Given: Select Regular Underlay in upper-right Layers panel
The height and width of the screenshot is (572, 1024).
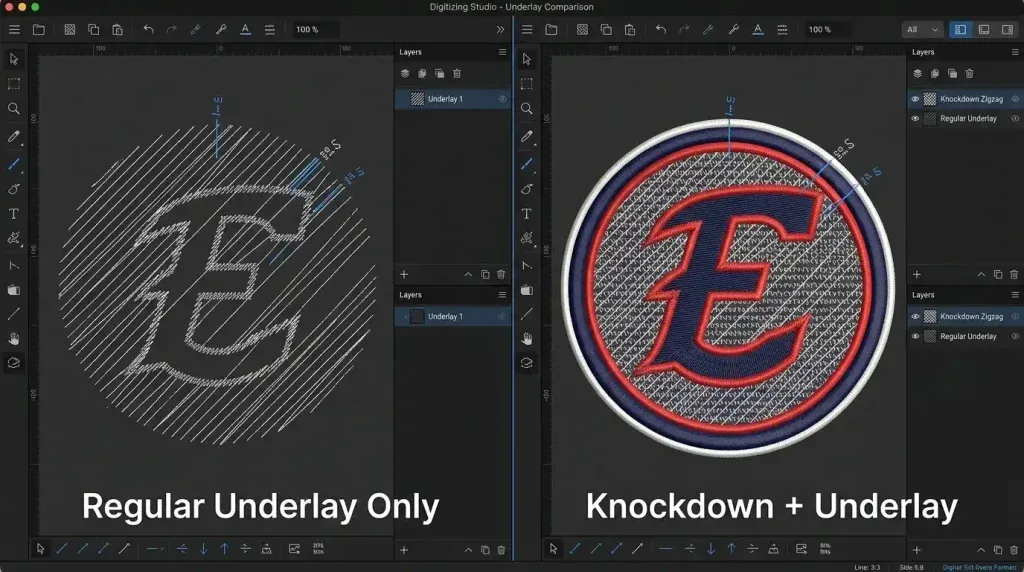Looking at the screenshot, I should (x=965, y=119).
